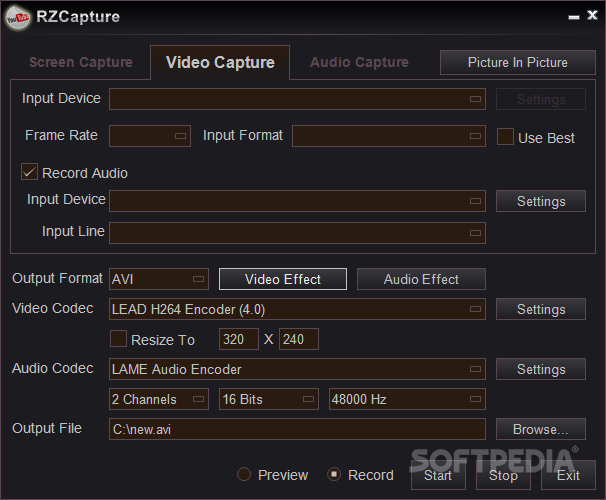This screenshot has width=606, height=500.
Task: Open the Audio Codec dropdown
Action: [x=297, y=369]
